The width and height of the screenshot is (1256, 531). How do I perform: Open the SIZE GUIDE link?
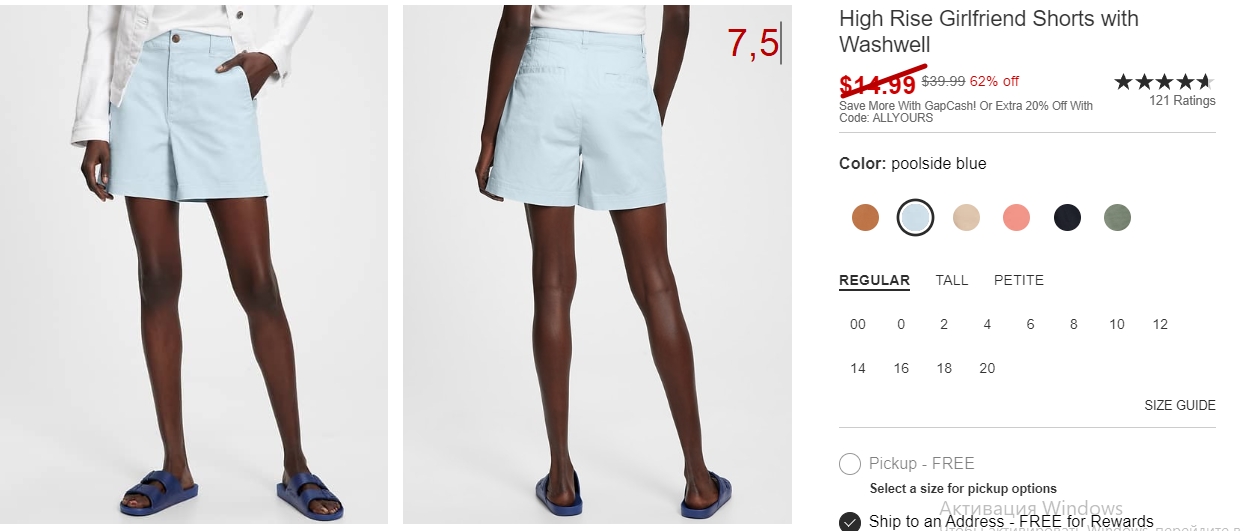tap(1180, 405)
